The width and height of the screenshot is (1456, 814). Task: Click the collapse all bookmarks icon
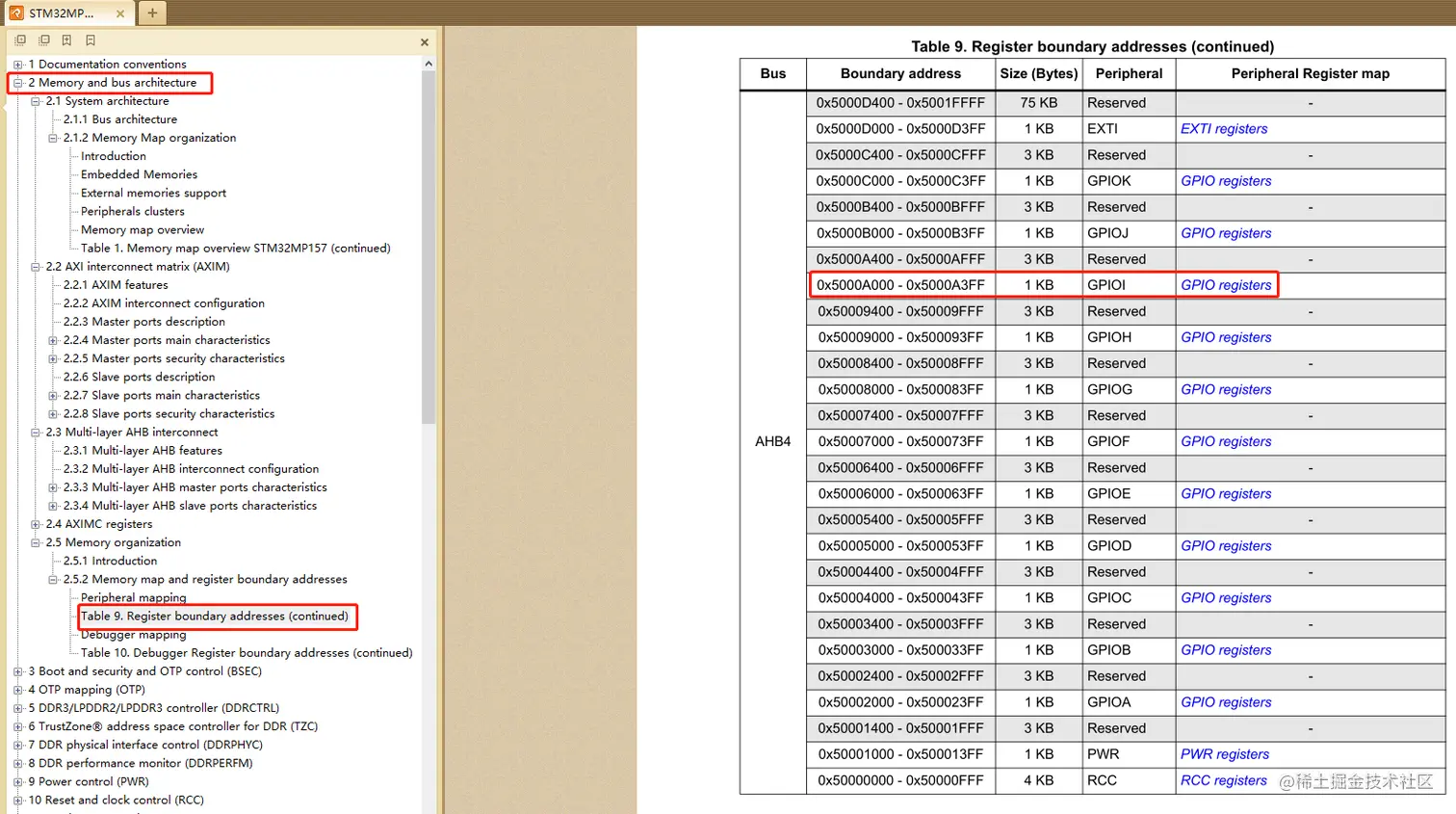tap(43, 40)
